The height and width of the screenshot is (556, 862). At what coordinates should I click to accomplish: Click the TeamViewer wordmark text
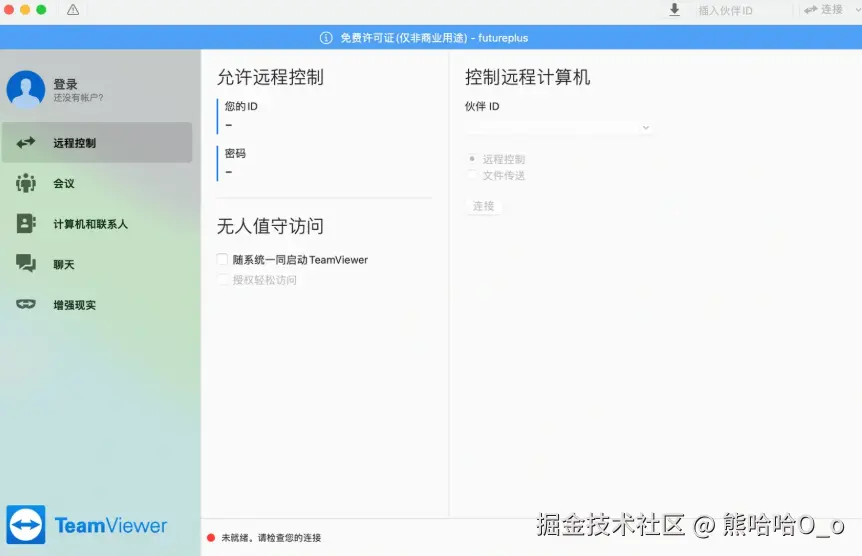110,526
